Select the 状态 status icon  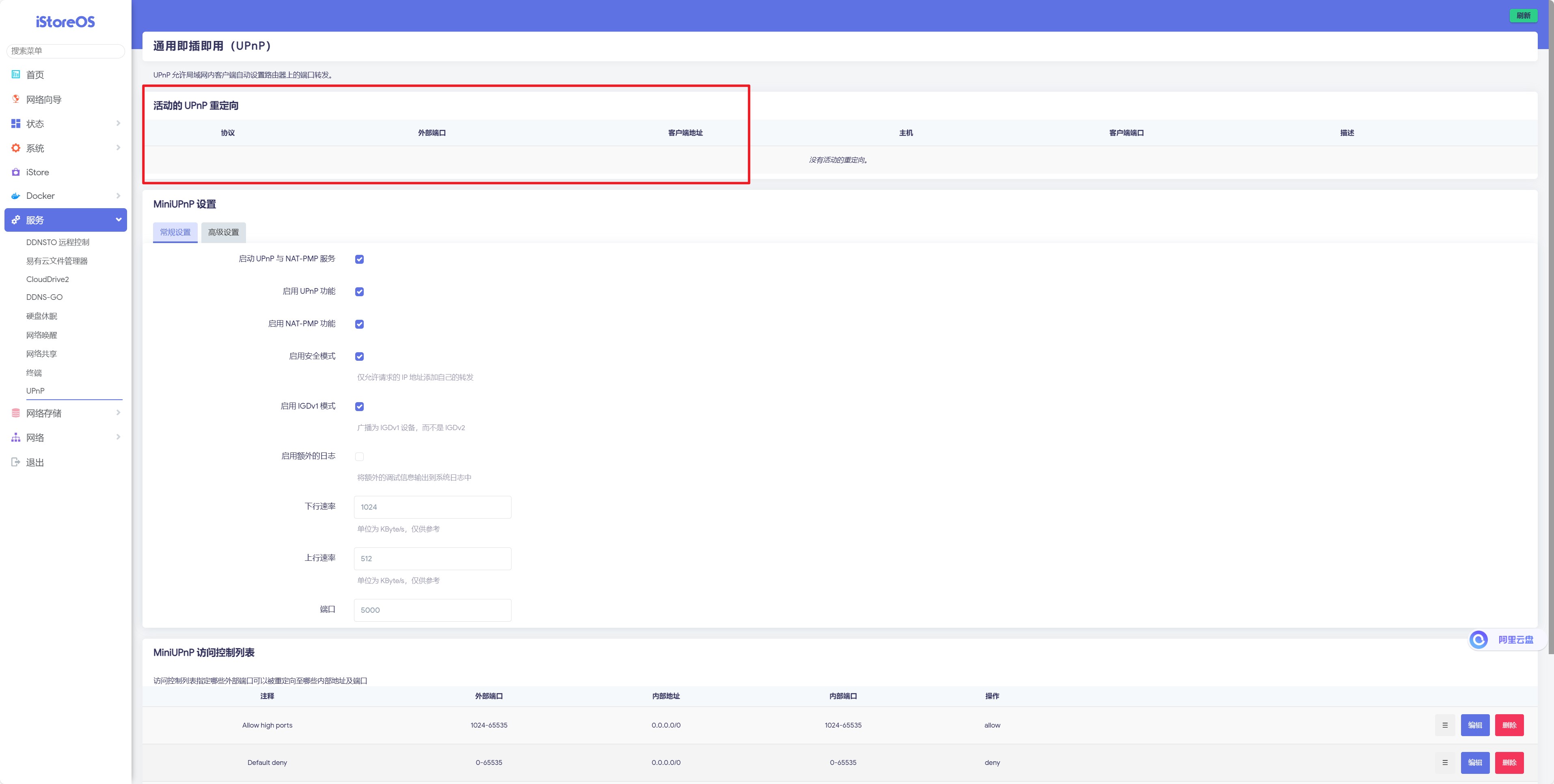tap(16, 123)
